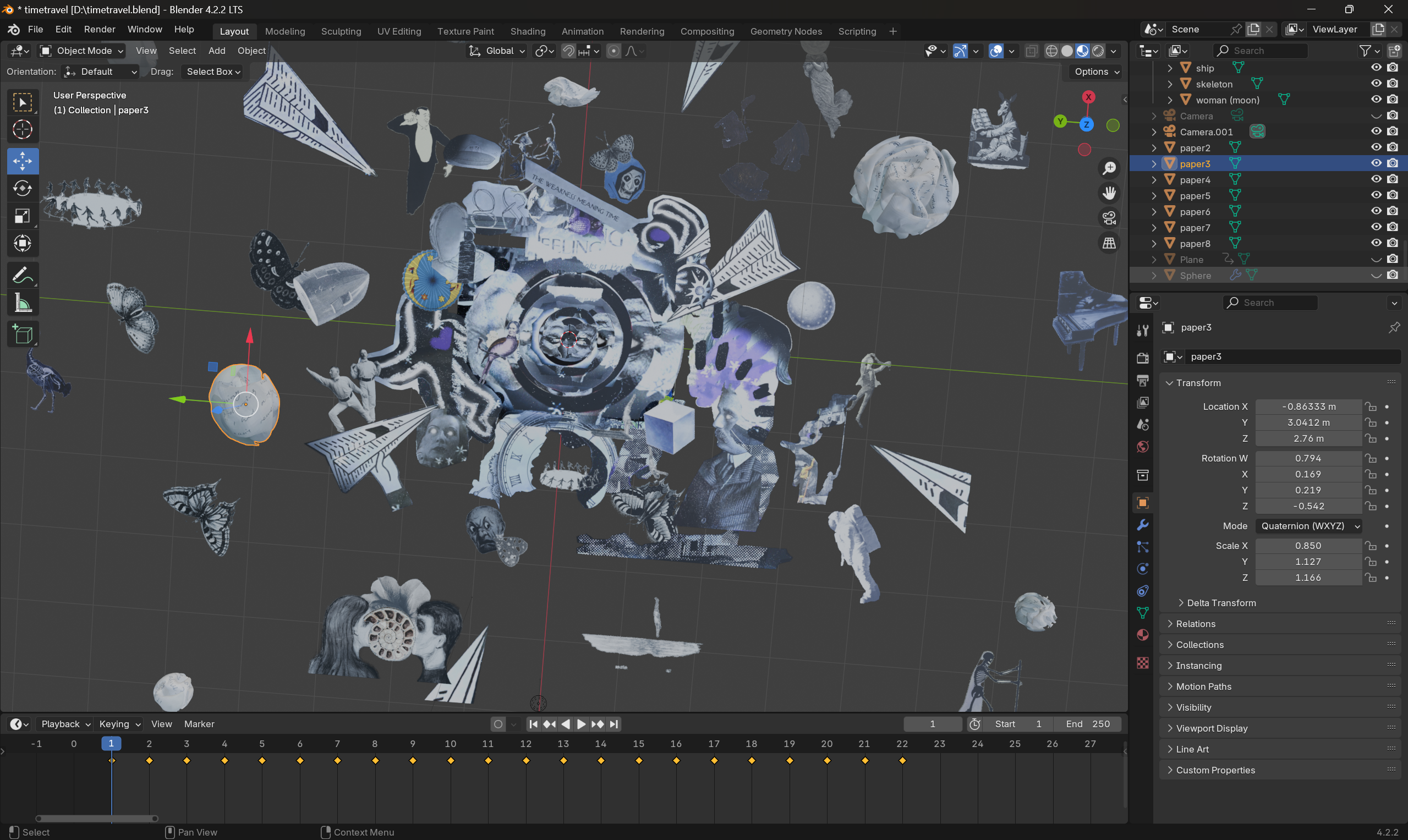Open the Modifiers wrench properties tab
1408x840 pixels.
coord(1142,525)
